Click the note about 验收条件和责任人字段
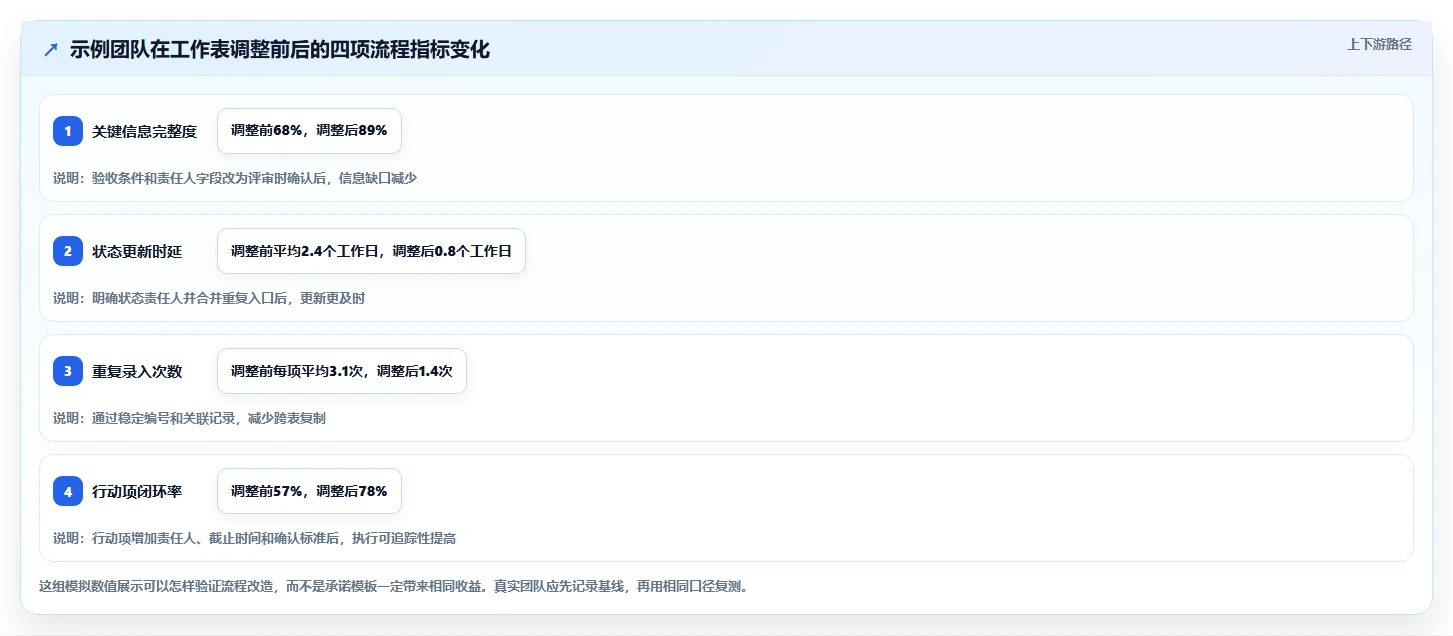This screenshot has width=1453, height=636. pyautogui.click(x=235, y=178)
